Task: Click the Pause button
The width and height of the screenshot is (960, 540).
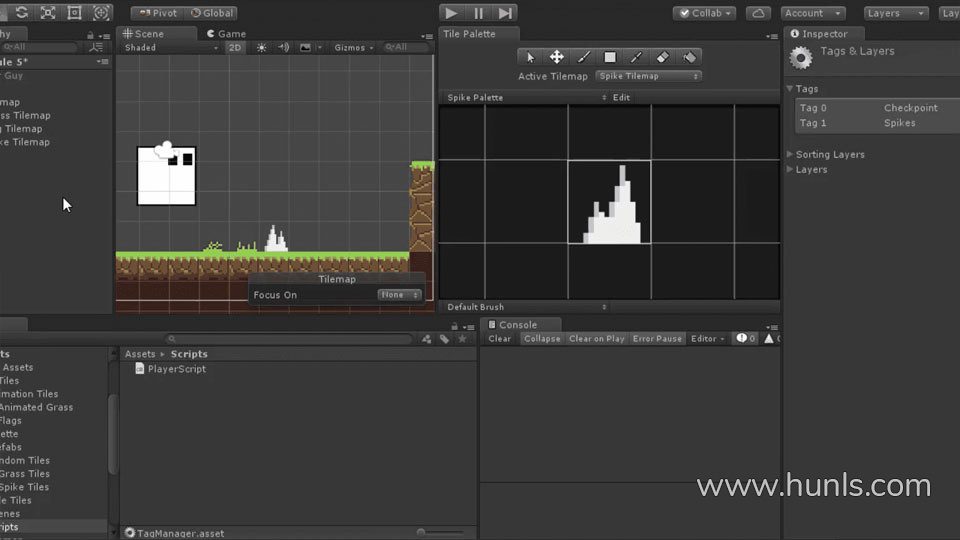Action: tap(478, 13)
